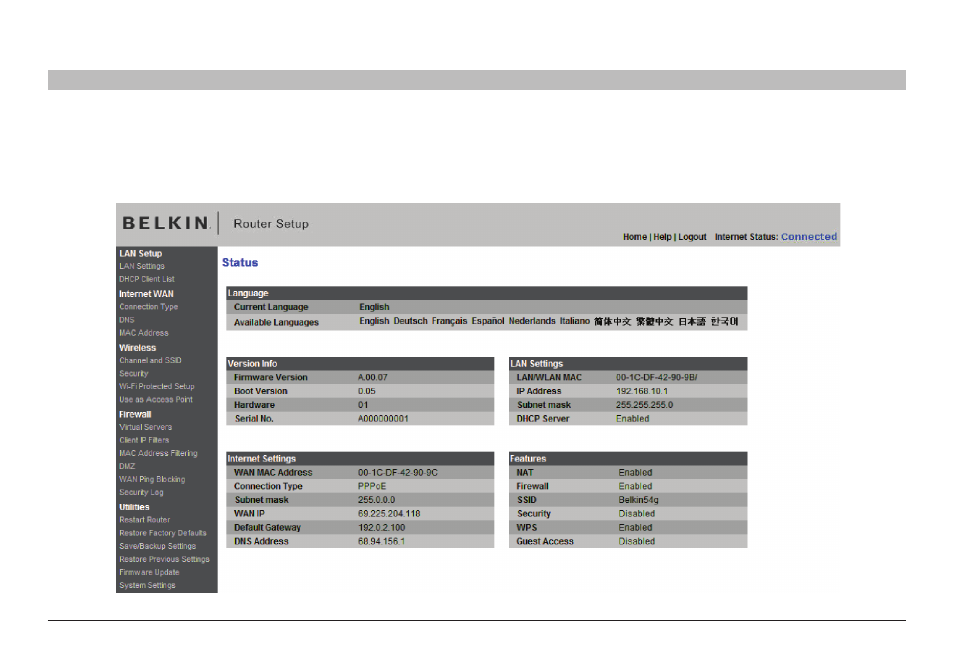Select Use as Access Point

coord(156,400)
